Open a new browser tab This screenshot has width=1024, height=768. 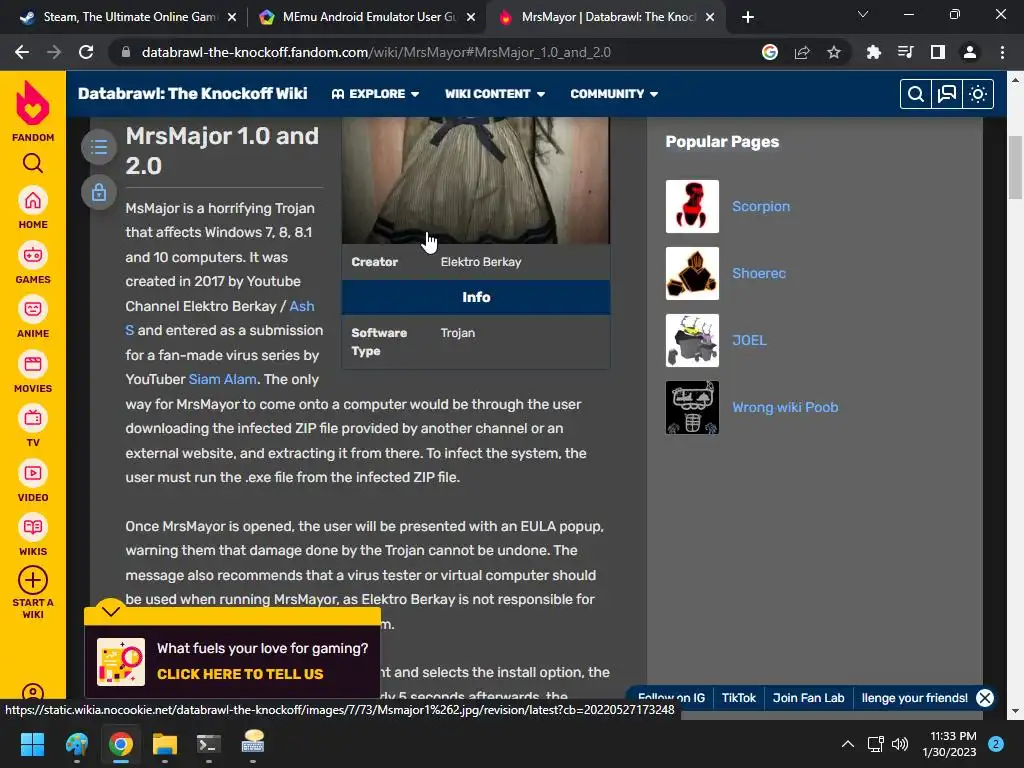pyautogui.click(x=748, y=18)
